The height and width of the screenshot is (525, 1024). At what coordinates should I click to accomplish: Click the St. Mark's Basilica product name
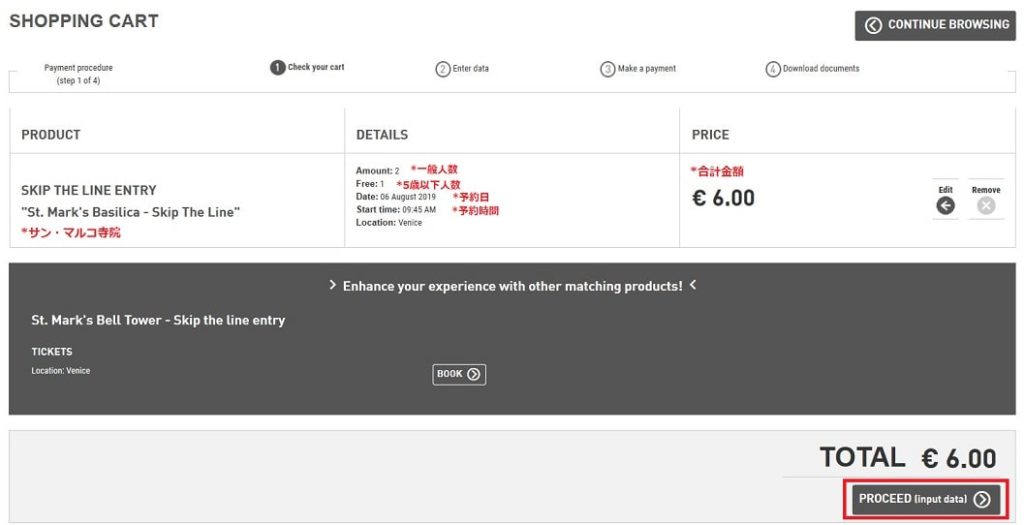131,212
